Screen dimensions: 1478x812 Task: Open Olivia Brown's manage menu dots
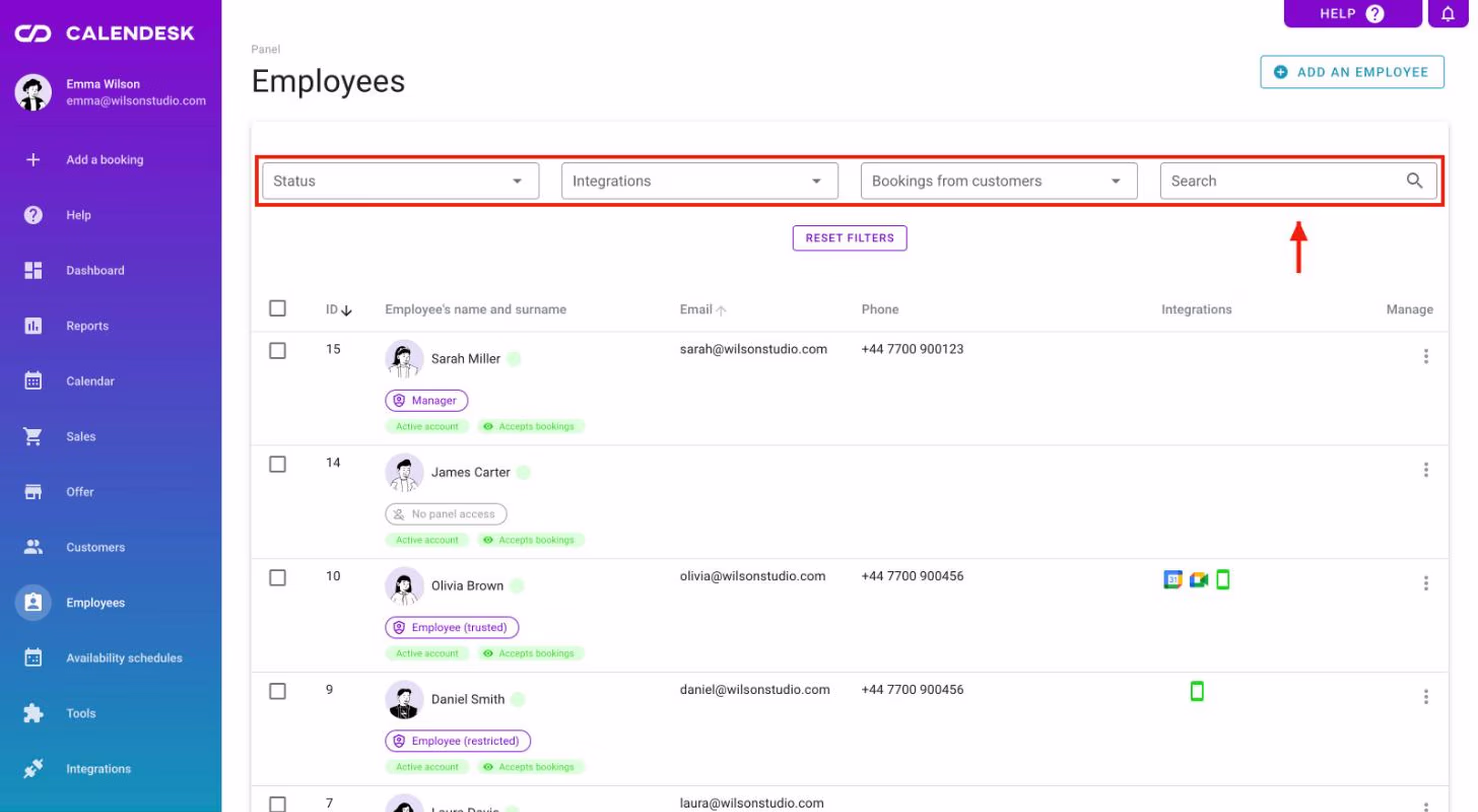[1426, 583]
